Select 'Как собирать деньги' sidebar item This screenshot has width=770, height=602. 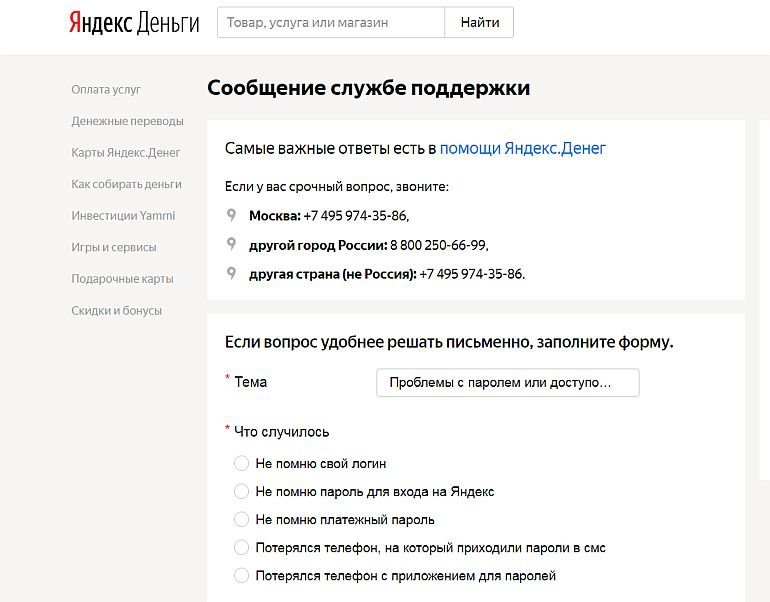tap(127, 184)
